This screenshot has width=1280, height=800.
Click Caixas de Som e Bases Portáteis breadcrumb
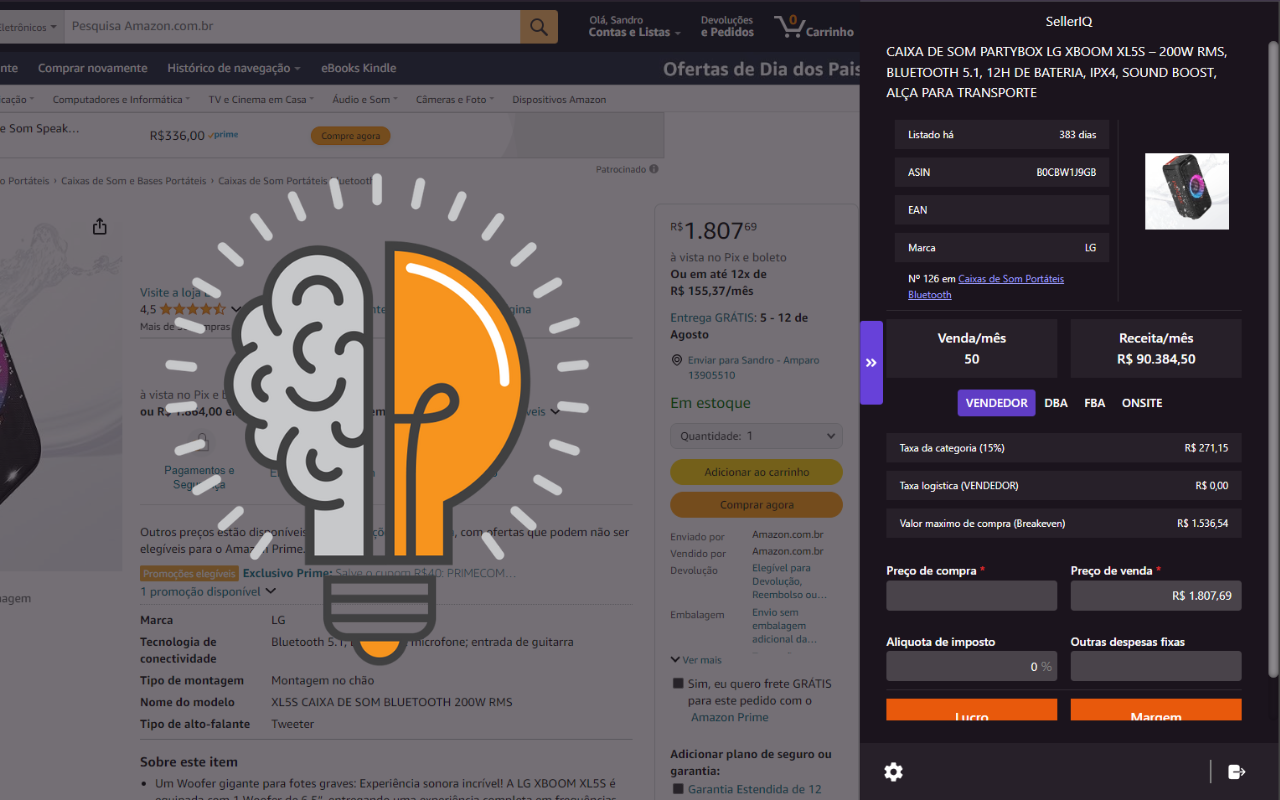(133, 181)
